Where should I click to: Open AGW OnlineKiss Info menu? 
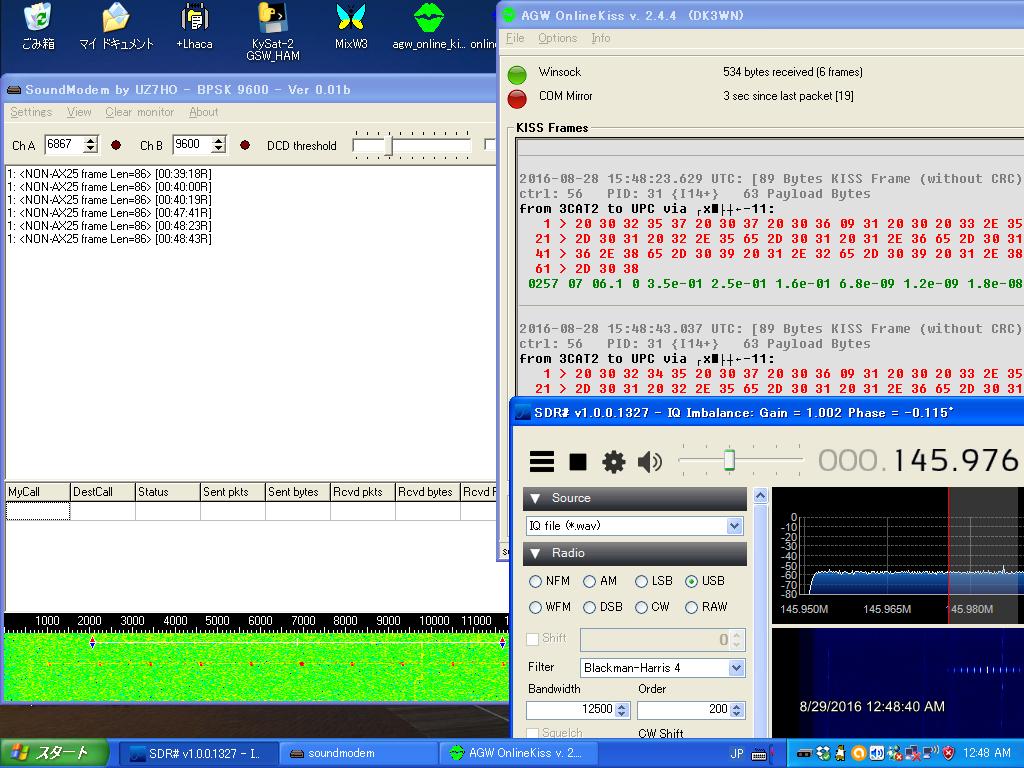pyautogui.click(x=601, y=38)
